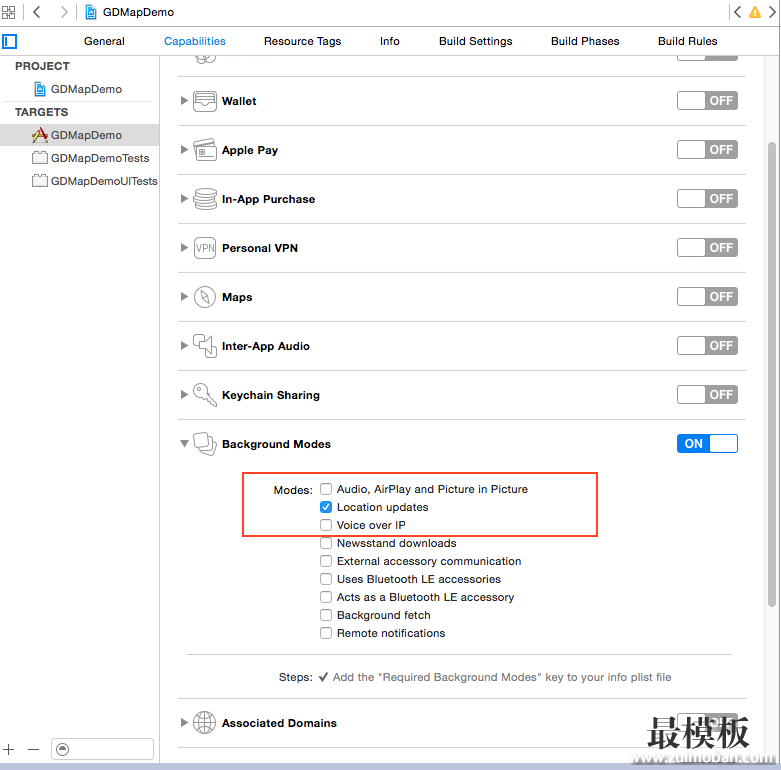Viewport: 781px width, 770px height.
Task: Select the GDMapDemoTests target
Action: pos(91,158)
